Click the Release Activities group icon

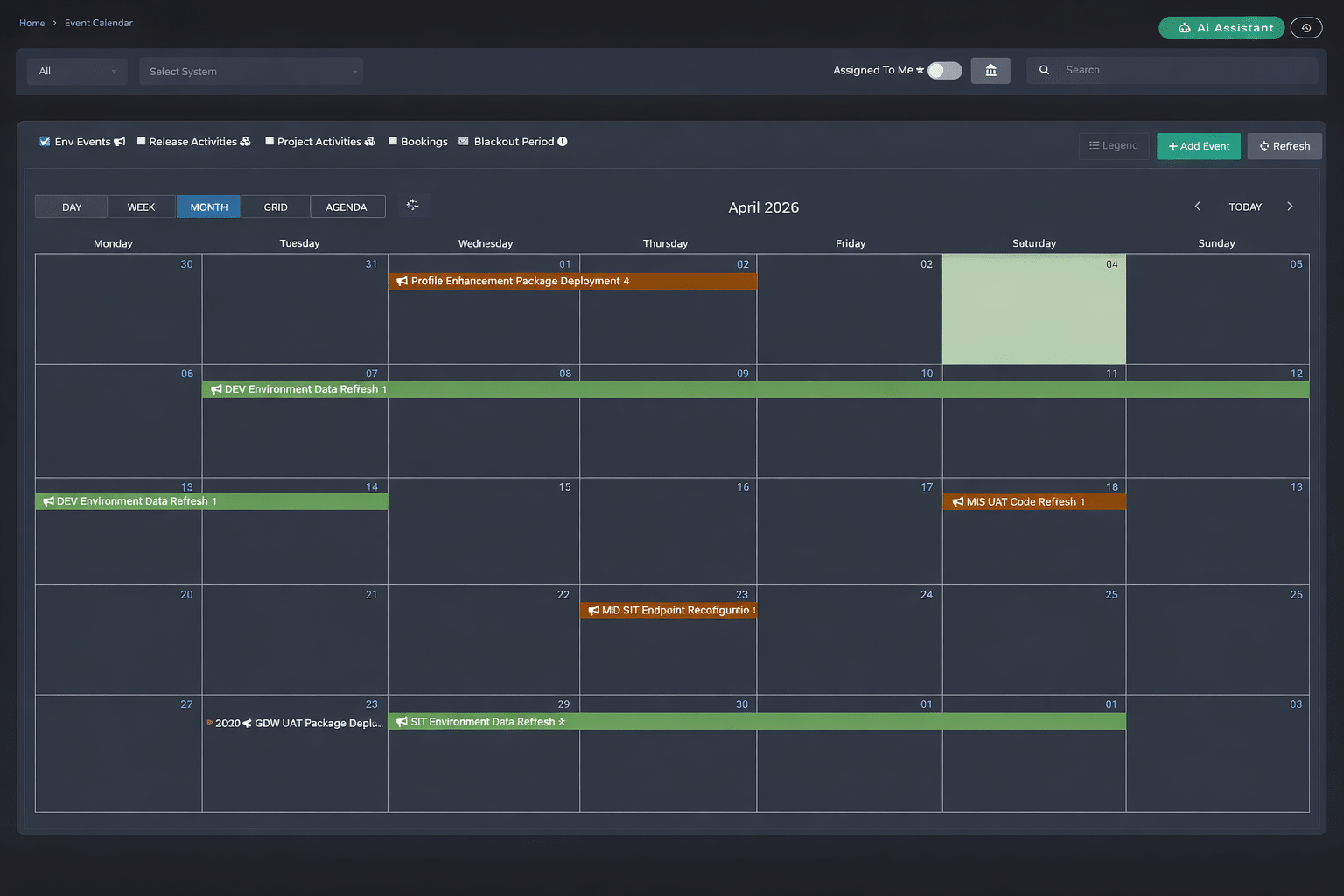coord(245,141)
